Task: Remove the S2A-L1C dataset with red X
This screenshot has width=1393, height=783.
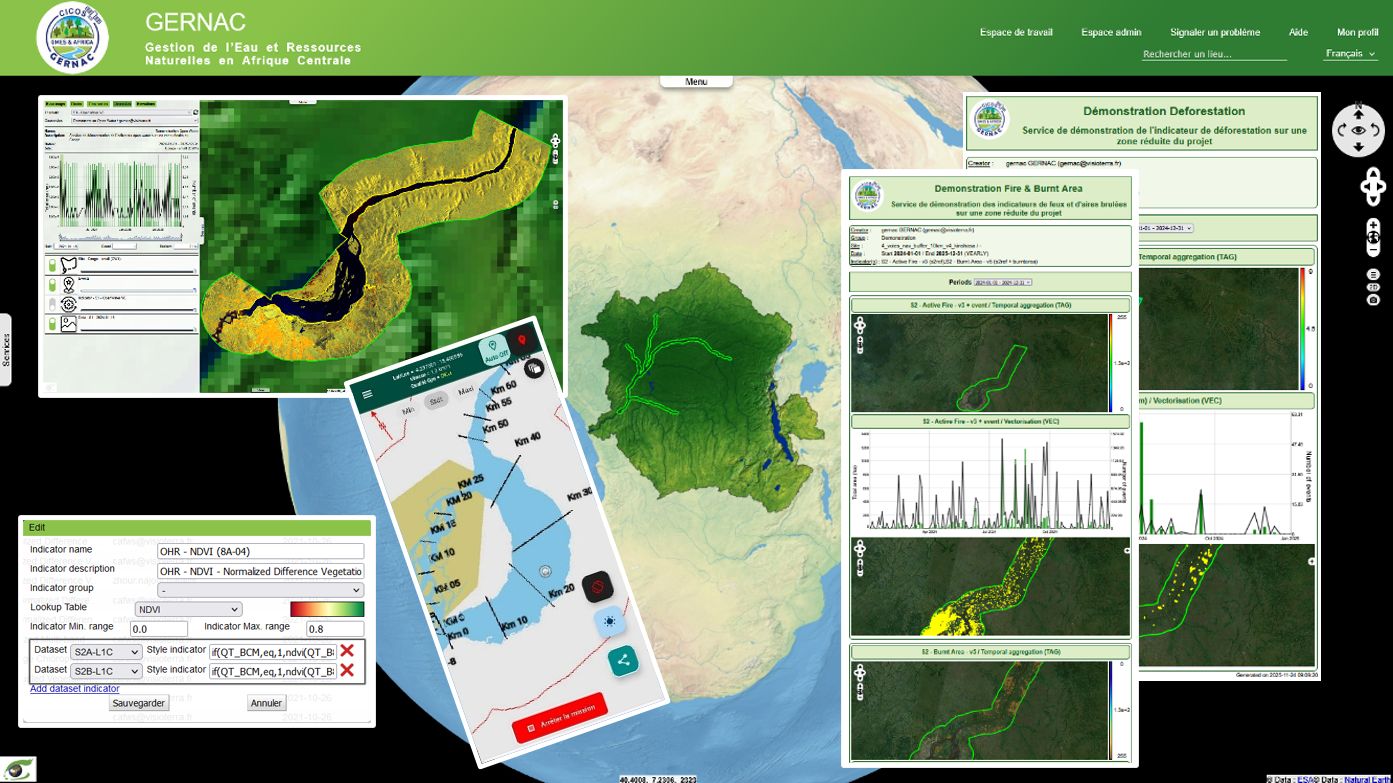Action: point(347,651)
